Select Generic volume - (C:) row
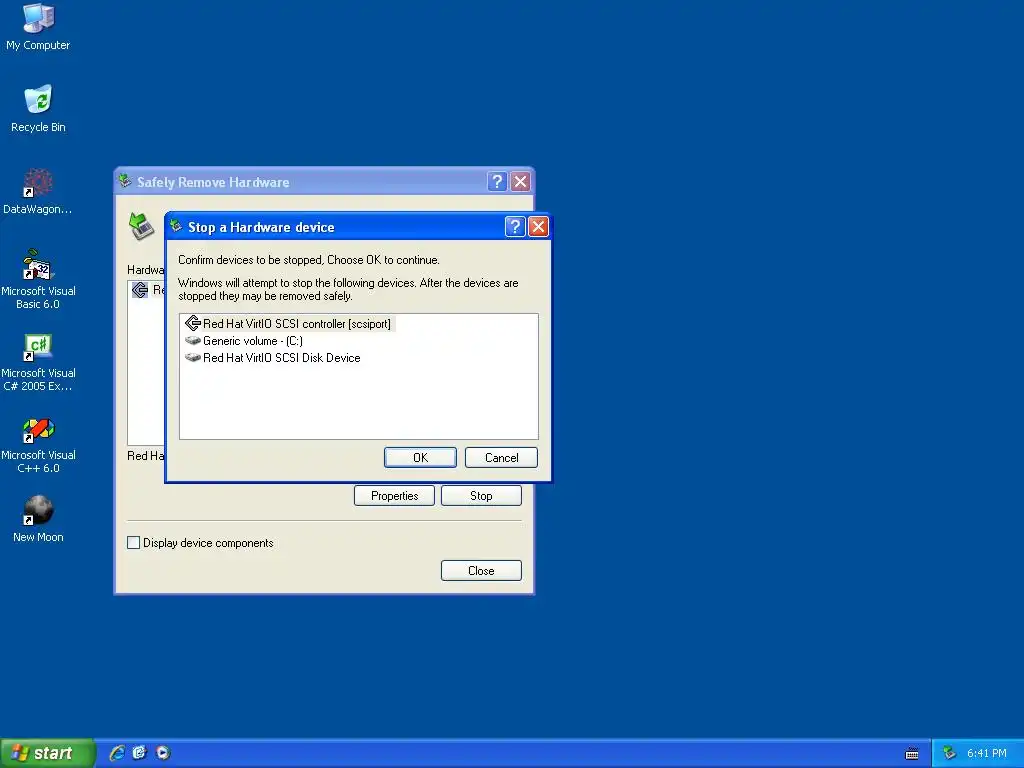1024x768 pixels. [244, 341]
